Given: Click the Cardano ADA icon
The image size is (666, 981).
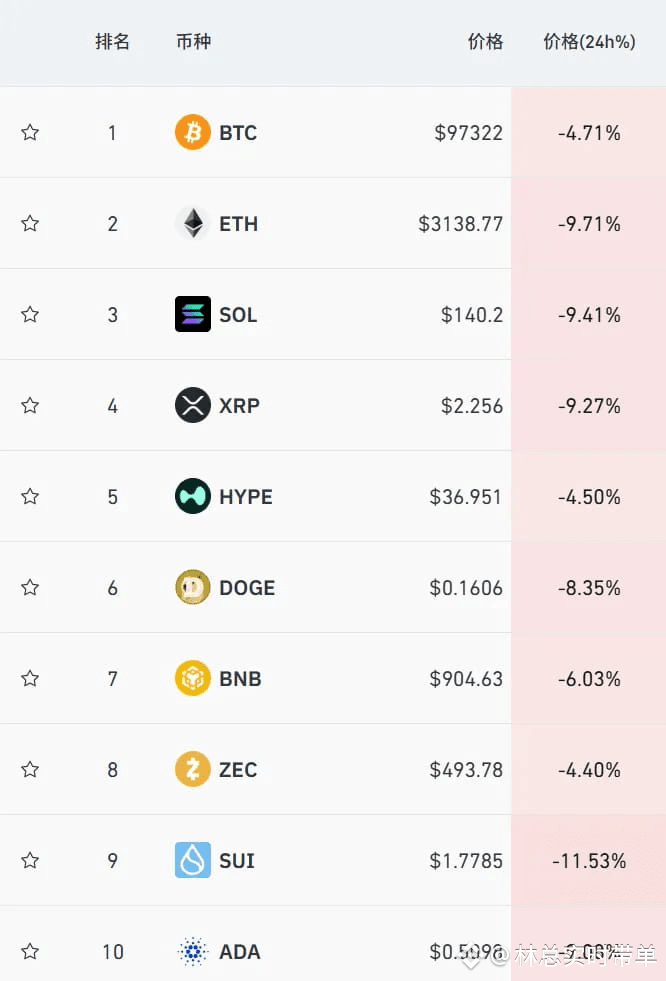Looking at the screenshot, I should click(193, 951).
